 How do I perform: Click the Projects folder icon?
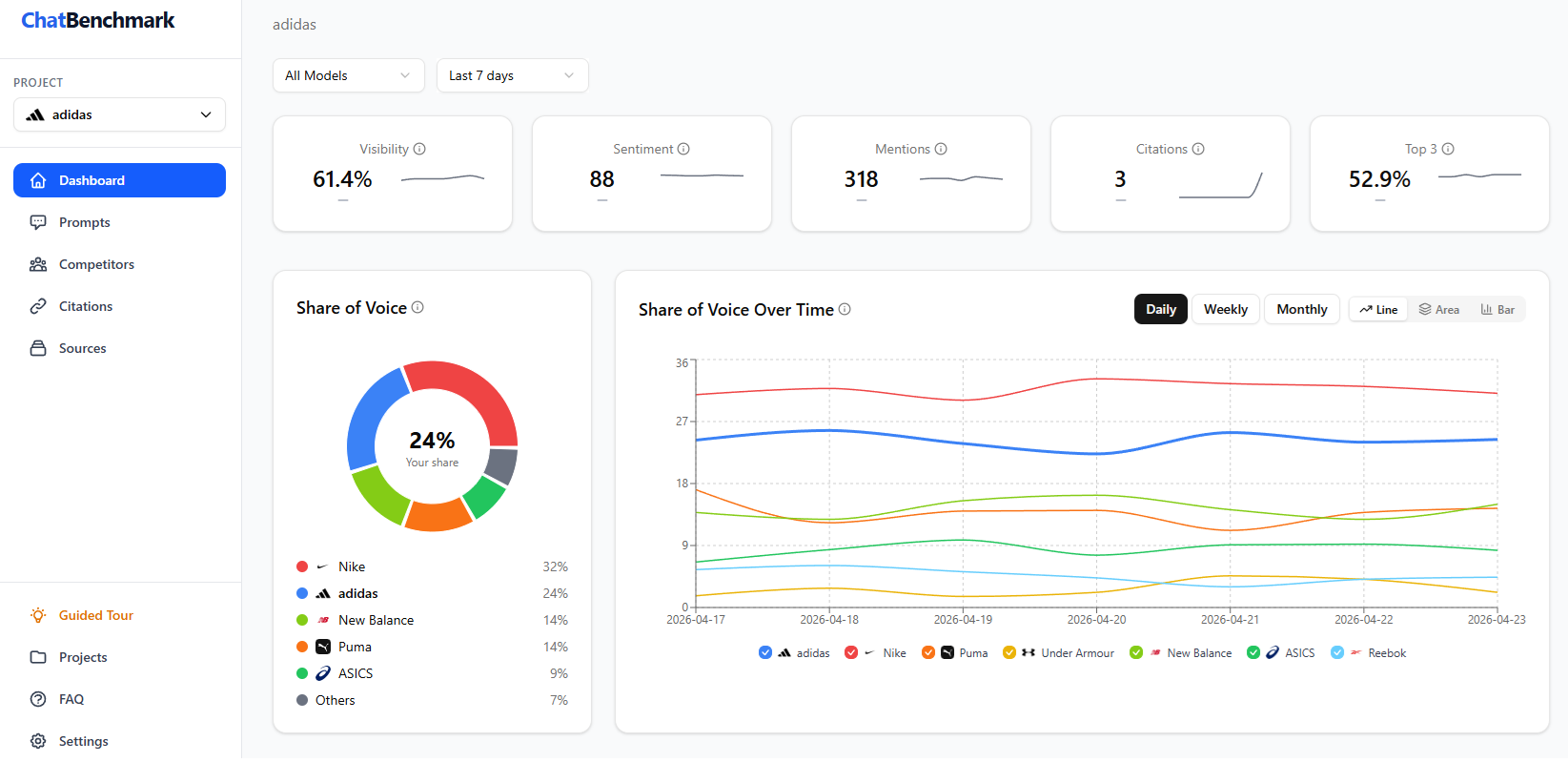[38, 657]
